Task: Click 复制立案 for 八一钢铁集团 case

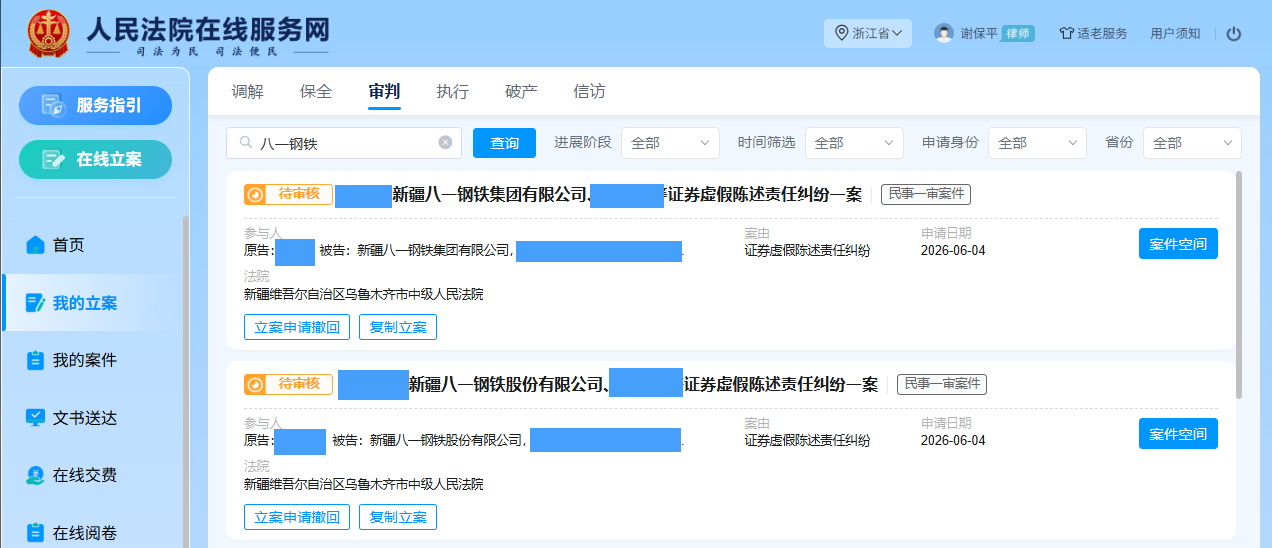Action: [398, 327]
